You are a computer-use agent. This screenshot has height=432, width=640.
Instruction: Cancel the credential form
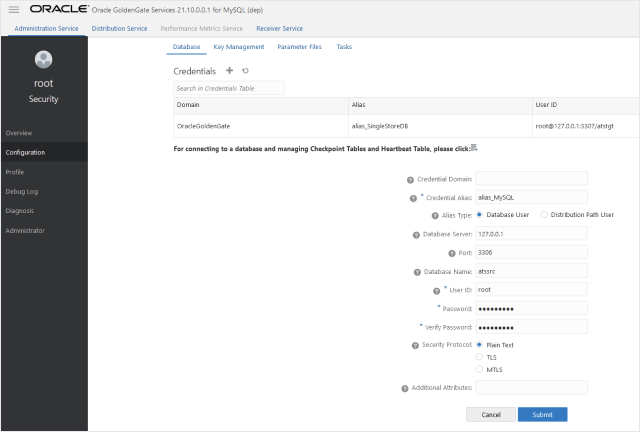click(x=491, y=414)
